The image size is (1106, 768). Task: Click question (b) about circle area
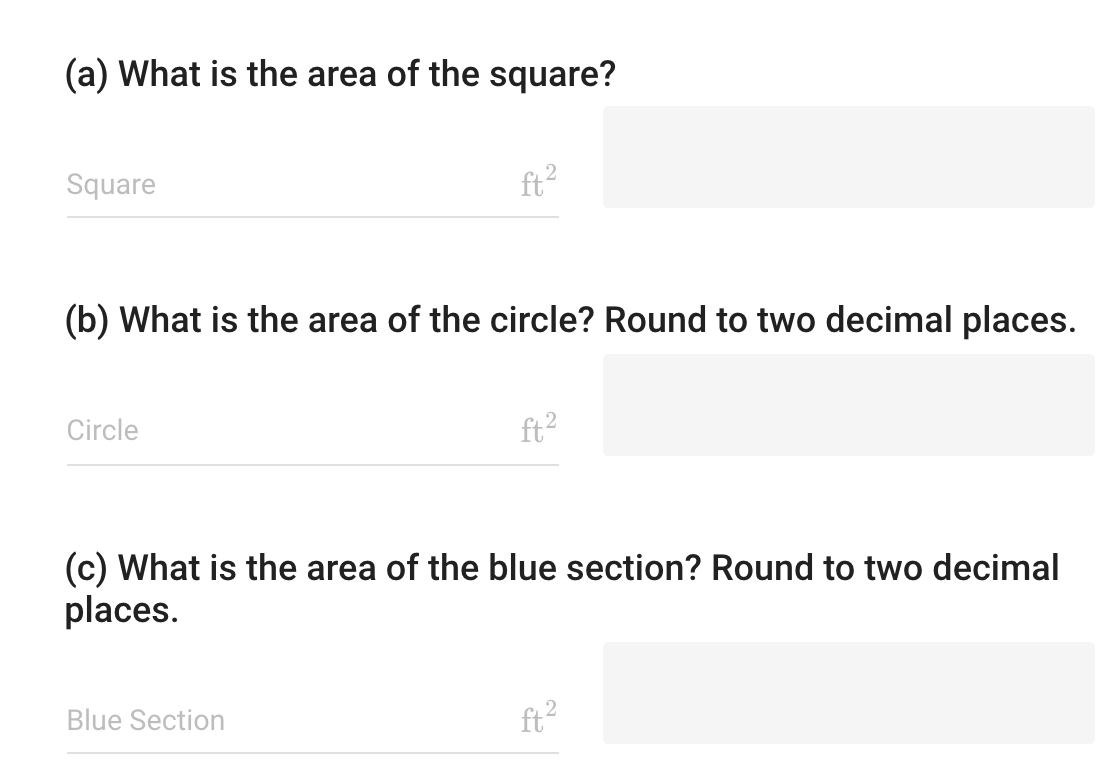point(570,319)
